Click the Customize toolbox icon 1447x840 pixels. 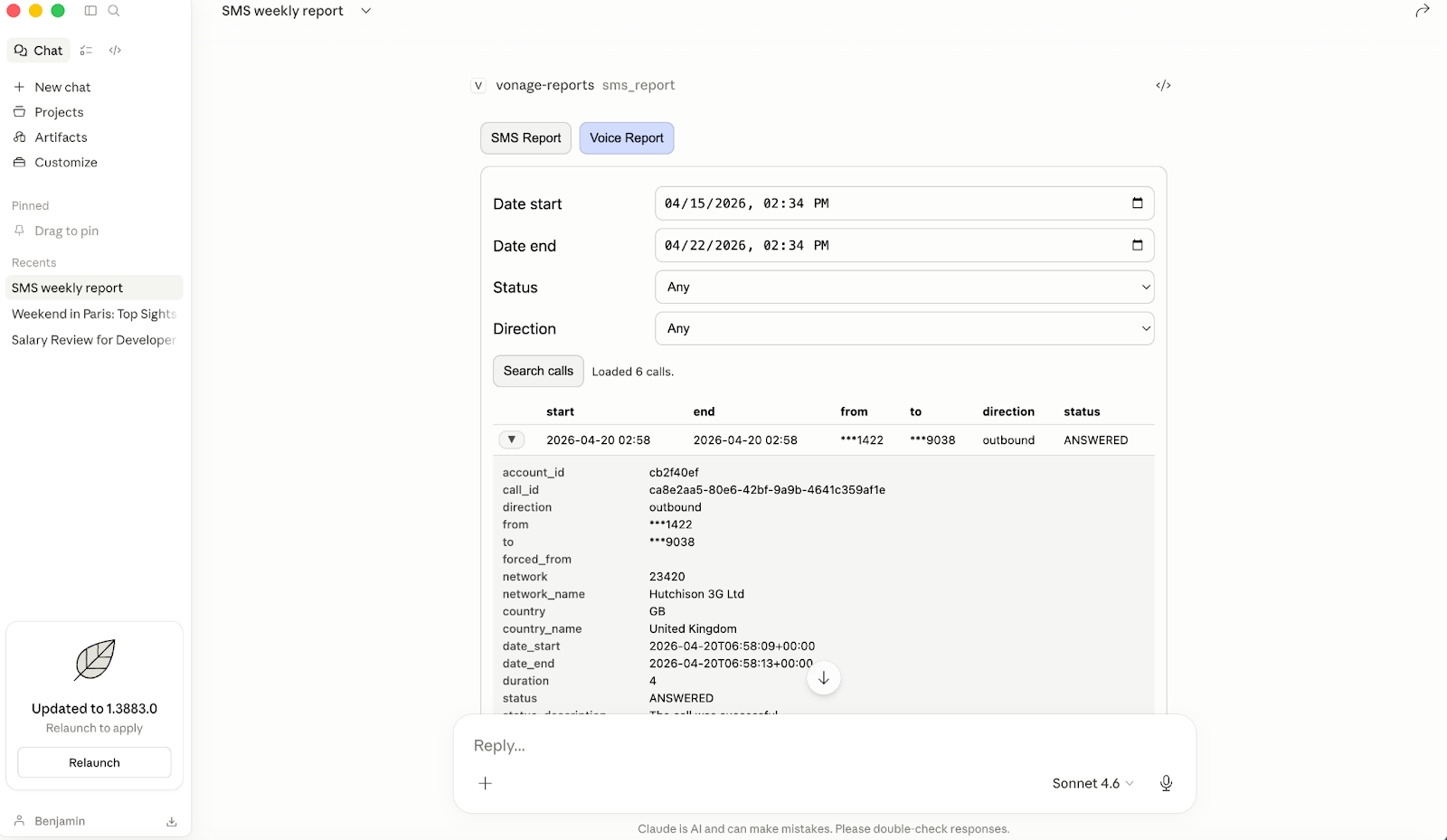click(x=19, y=163)
